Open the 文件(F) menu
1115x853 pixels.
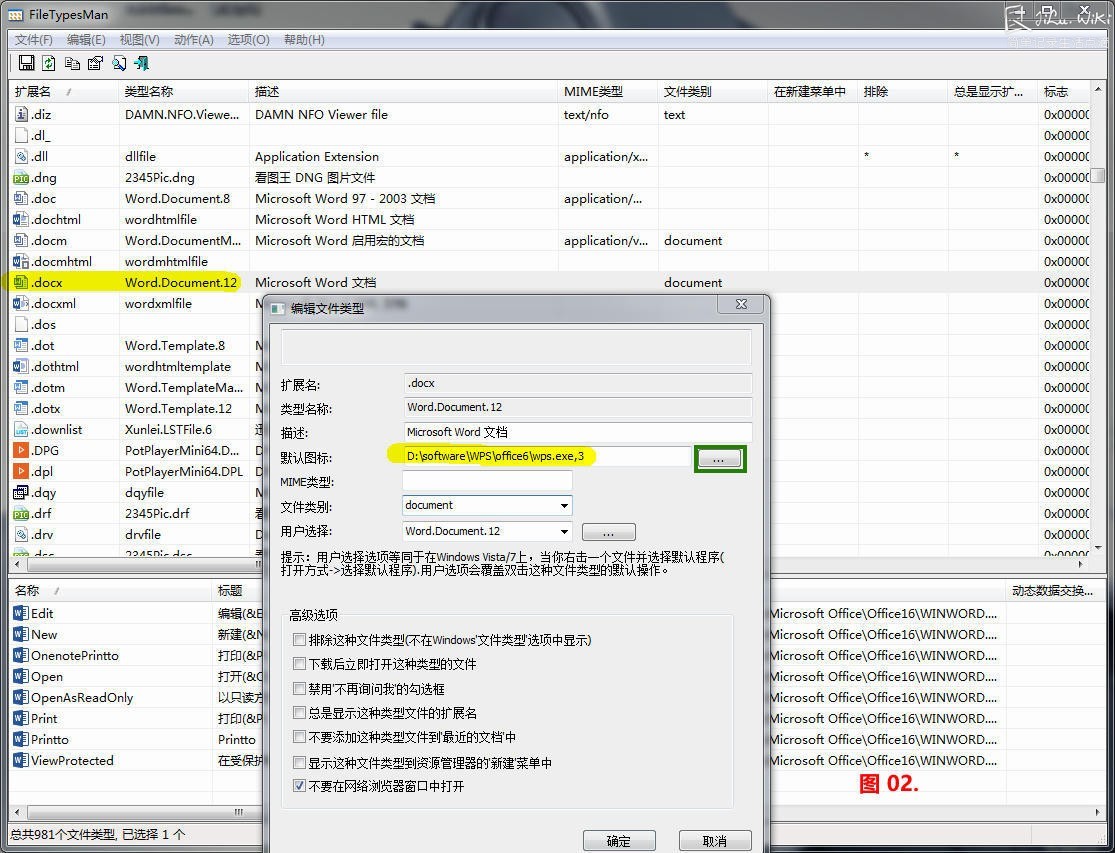click(33, 40)
